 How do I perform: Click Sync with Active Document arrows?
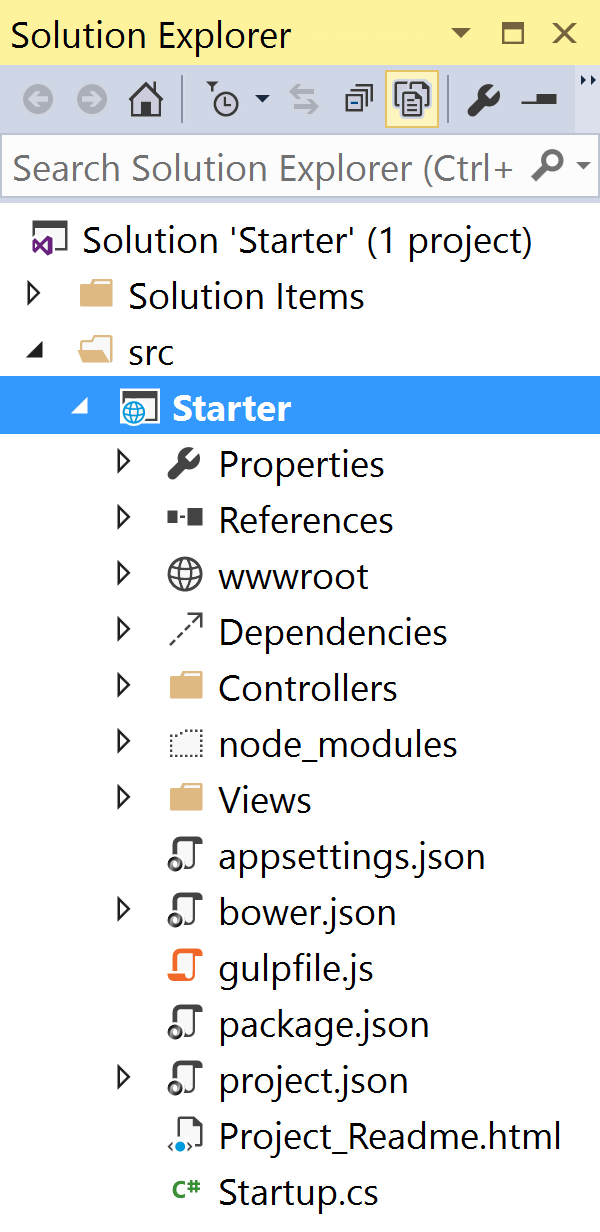(x=303, y=98)
